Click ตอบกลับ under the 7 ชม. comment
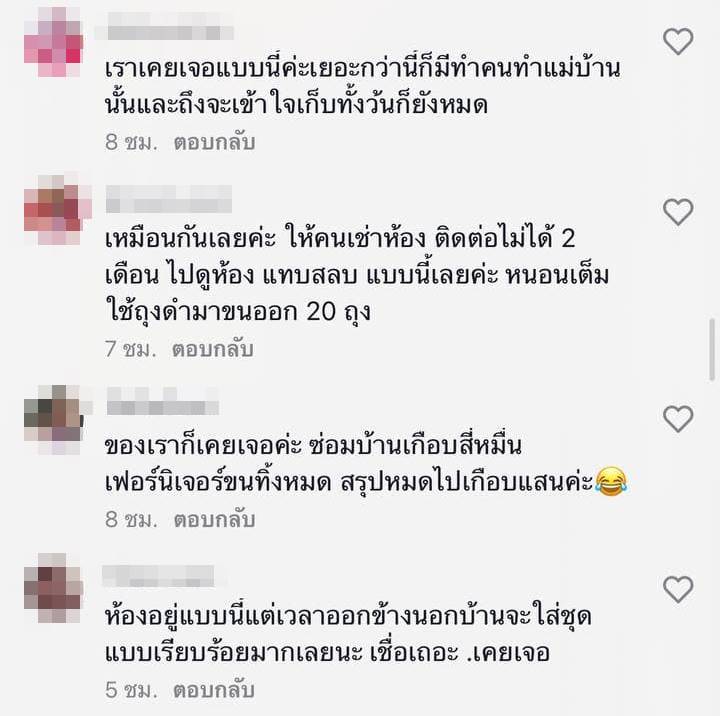The image size is (720, 716). (x=213, y=349)
